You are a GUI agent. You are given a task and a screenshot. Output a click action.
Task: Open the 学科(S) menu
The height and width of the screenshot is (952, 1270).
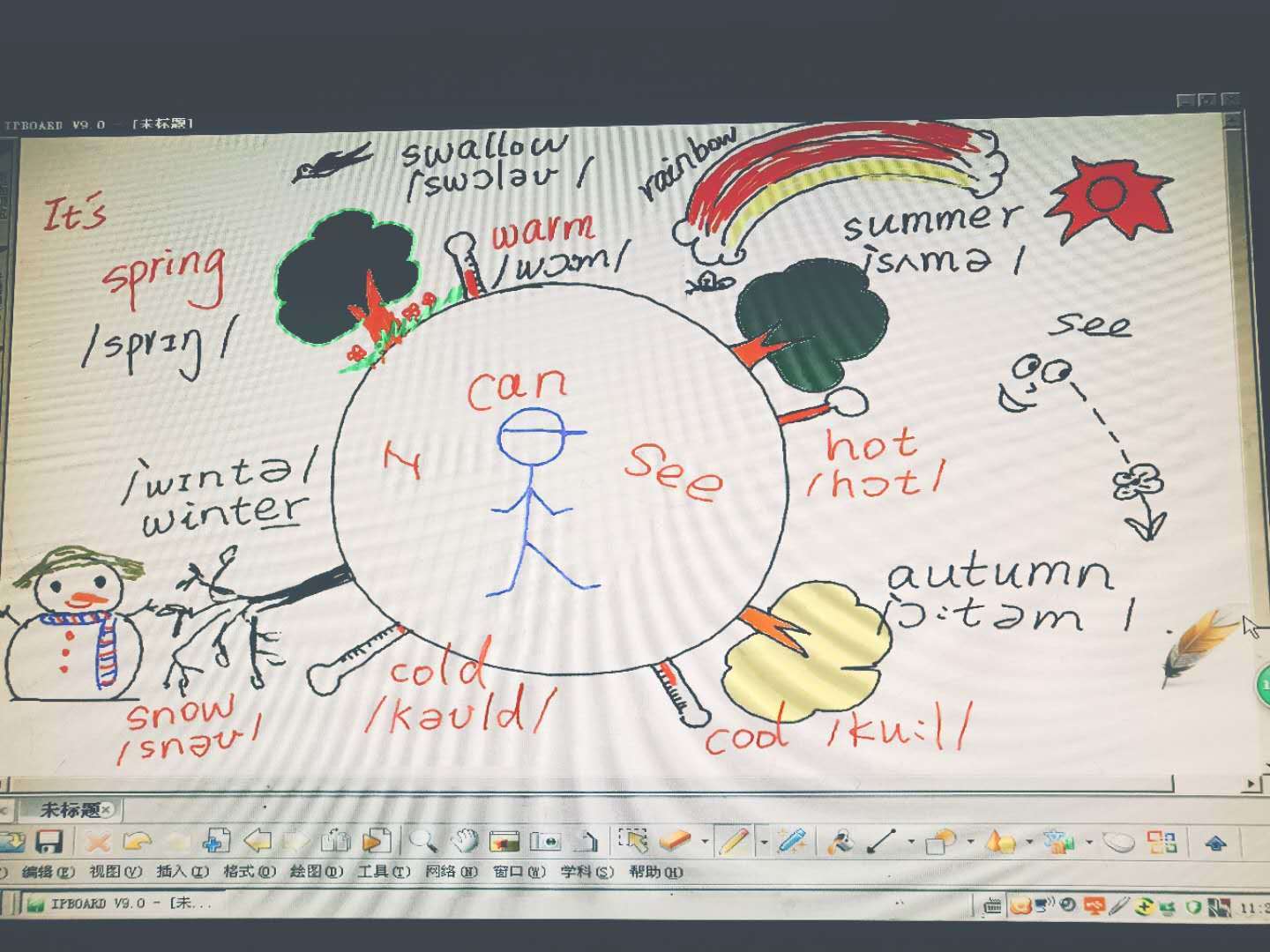coord(586,872)
